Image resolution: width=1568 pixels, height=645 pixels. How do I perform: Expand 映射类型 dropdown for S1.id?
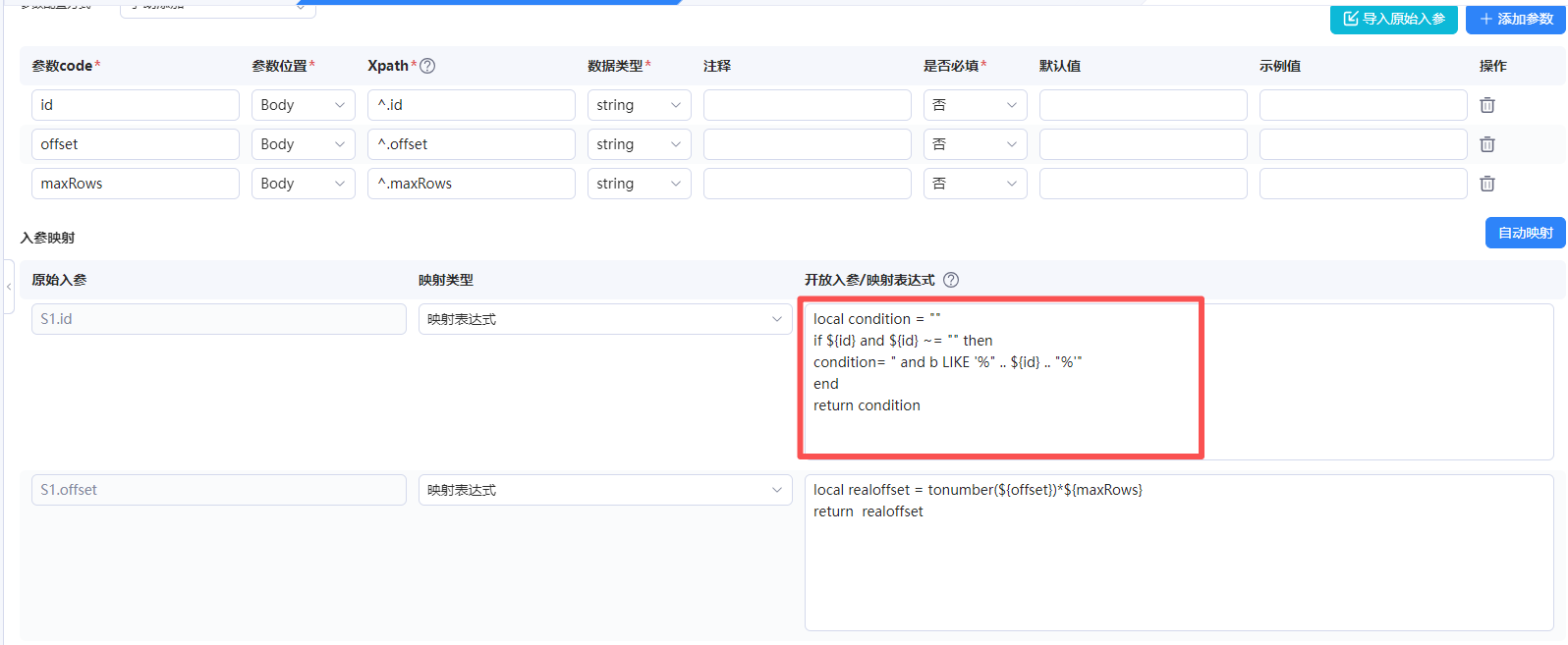click(604, 319)
